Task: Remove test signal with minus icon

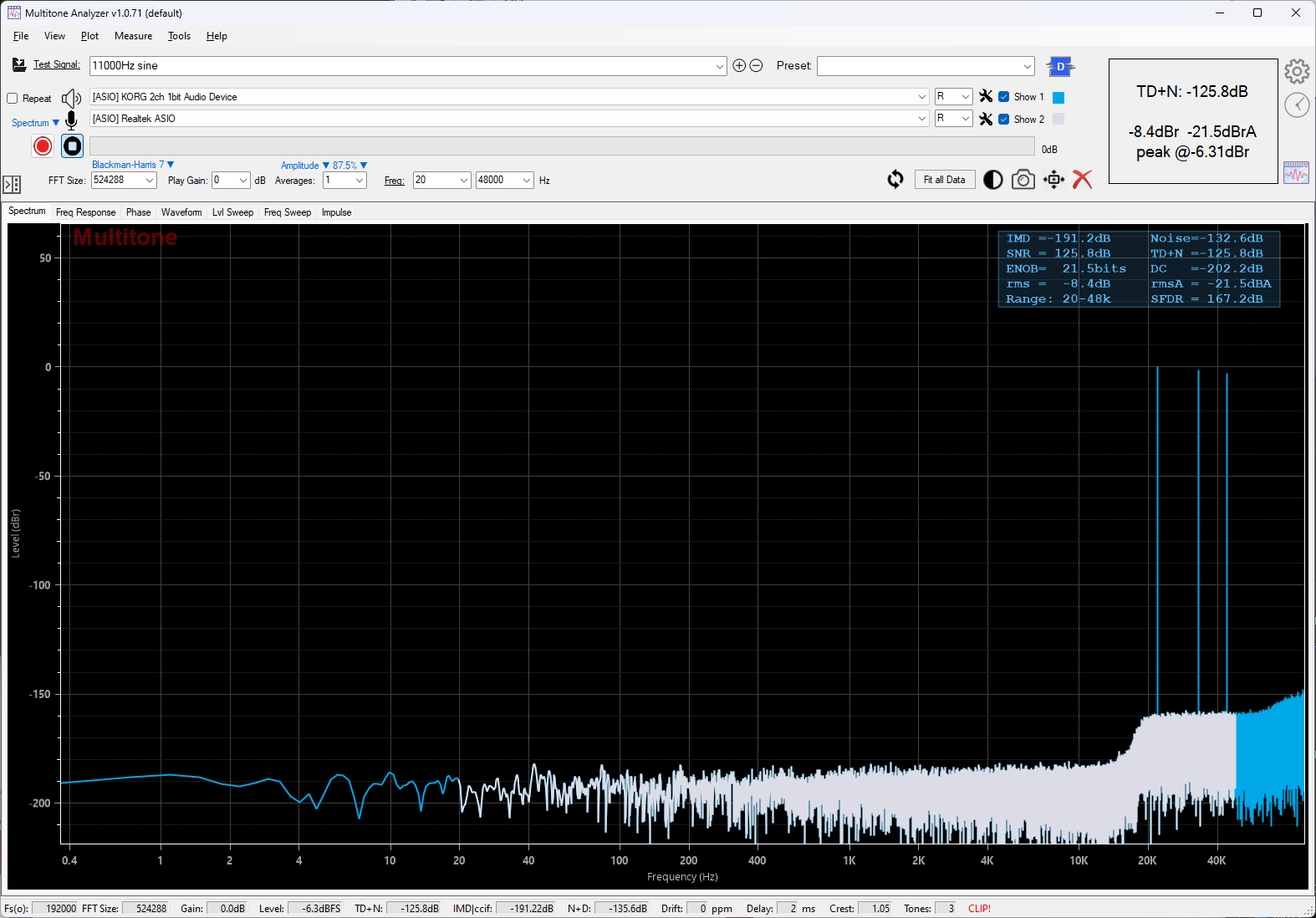Action: click(x=756, y=65)
